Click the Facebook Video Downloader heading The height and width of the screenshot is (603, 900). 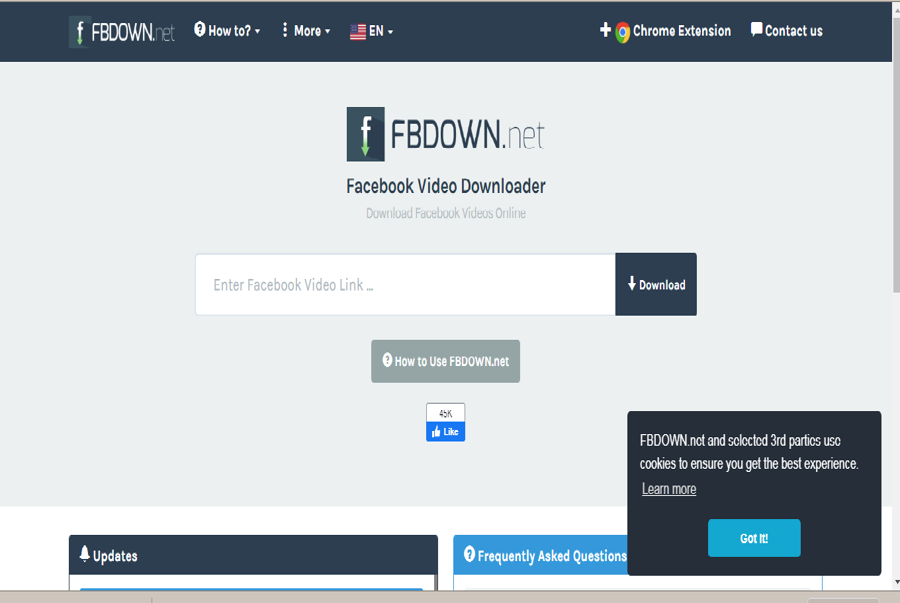click(x=445, y=186)
